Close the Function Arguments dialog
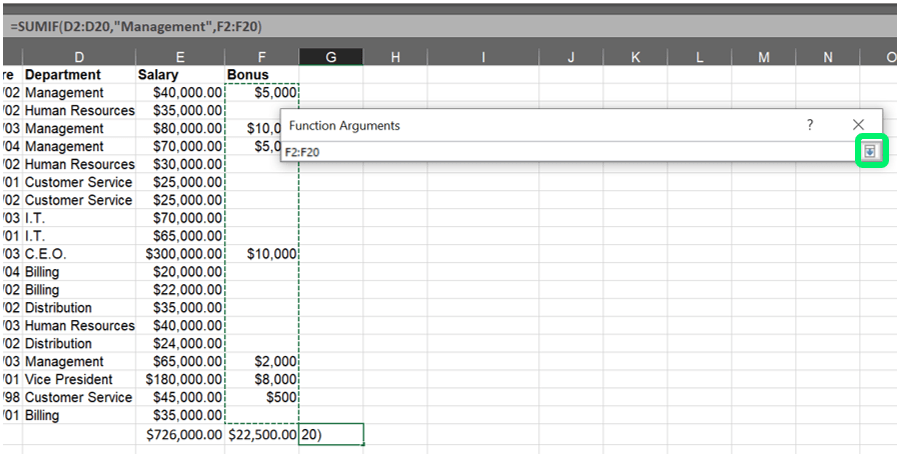 point(858,125)
